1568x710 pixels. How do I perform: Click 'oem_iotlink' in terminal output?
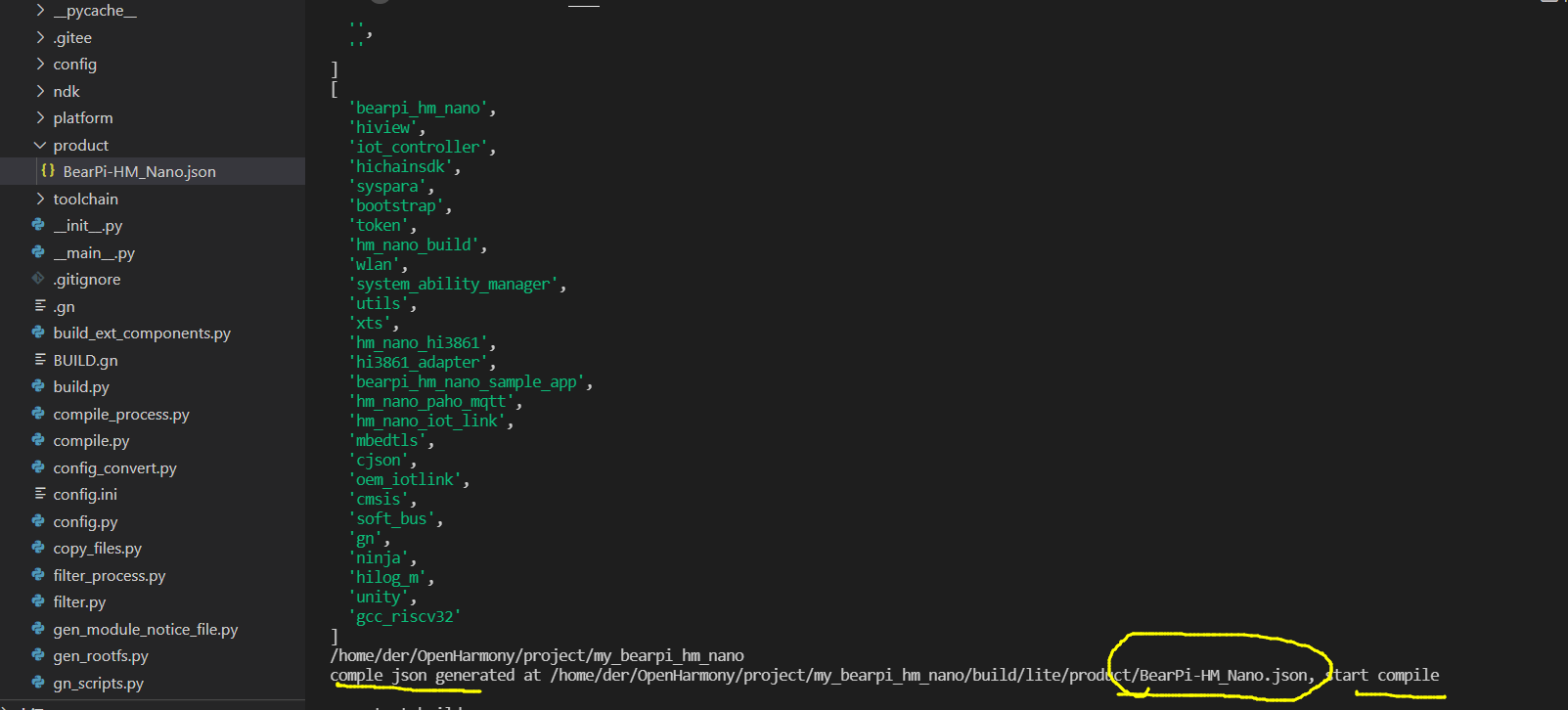405,479
